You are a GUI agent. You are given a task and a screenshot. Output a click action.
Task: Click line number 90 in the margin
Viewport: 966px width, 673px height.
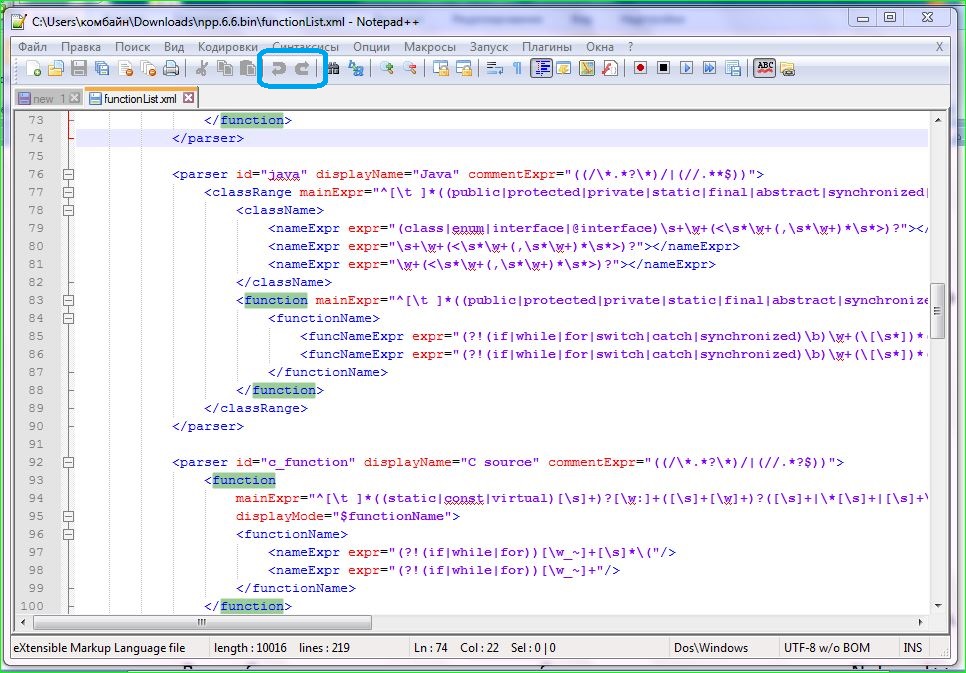pyautogui.click(x=36, y=426)
